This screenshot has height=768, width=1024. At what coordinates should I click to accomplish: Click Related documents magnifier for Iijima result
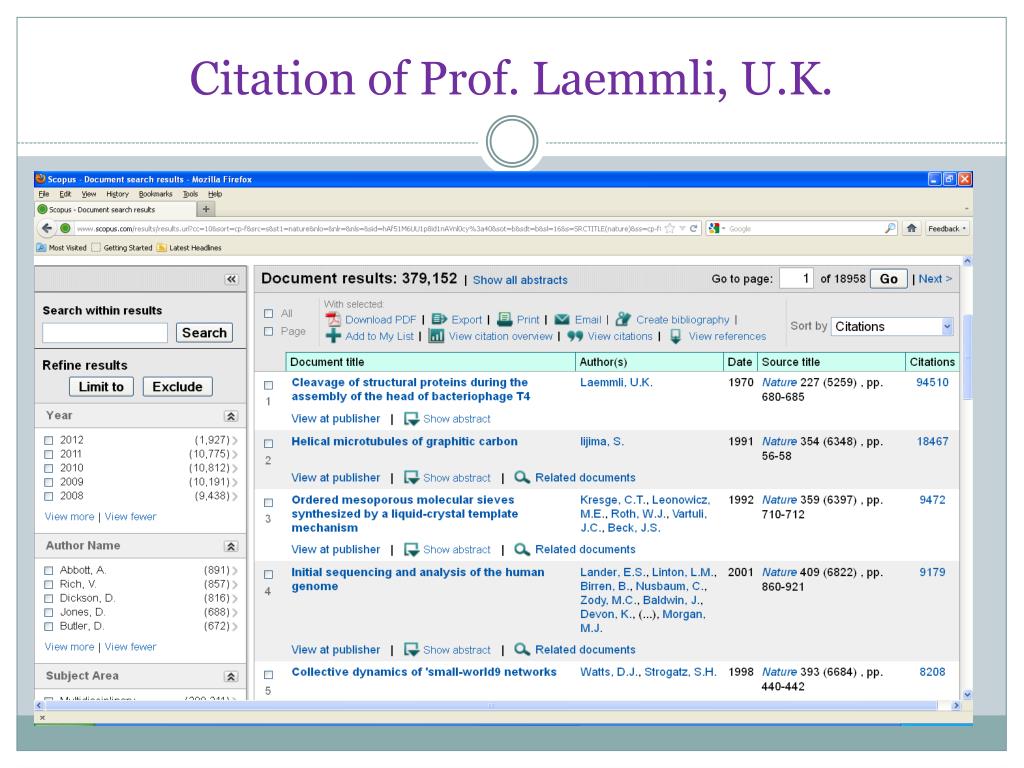[521, 477]
